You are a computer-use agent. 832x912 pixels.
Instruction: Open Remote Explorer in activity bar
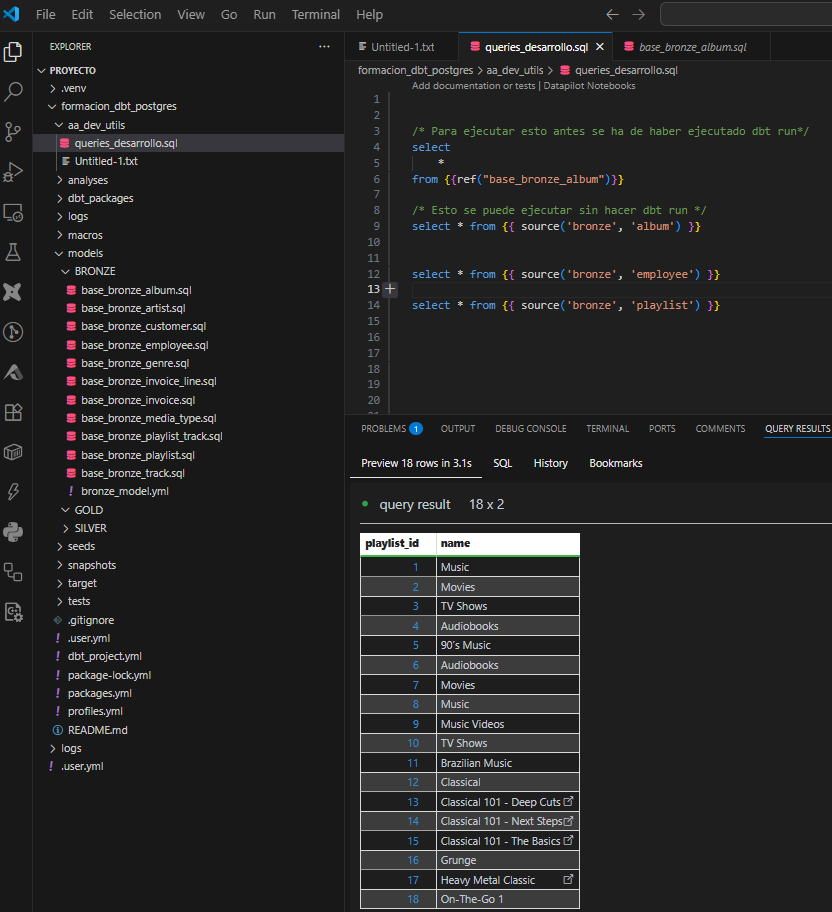click(x=14, y=212)
